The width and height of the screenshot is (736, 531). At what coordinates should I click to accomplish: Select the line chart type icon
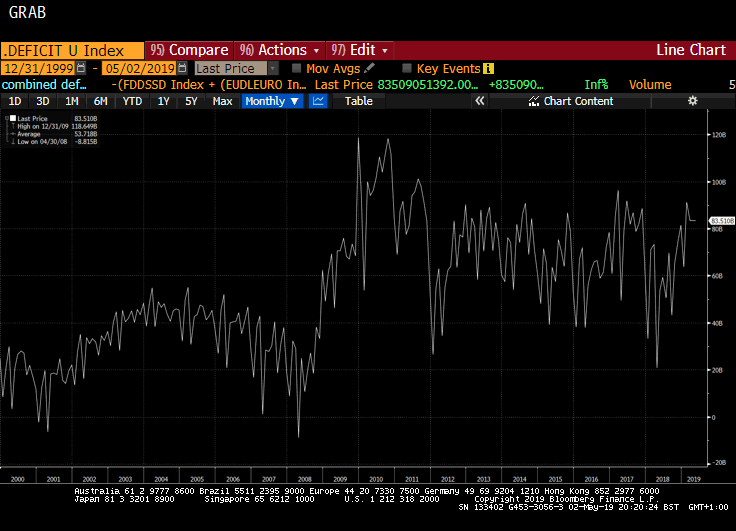(x=318, y=101)
